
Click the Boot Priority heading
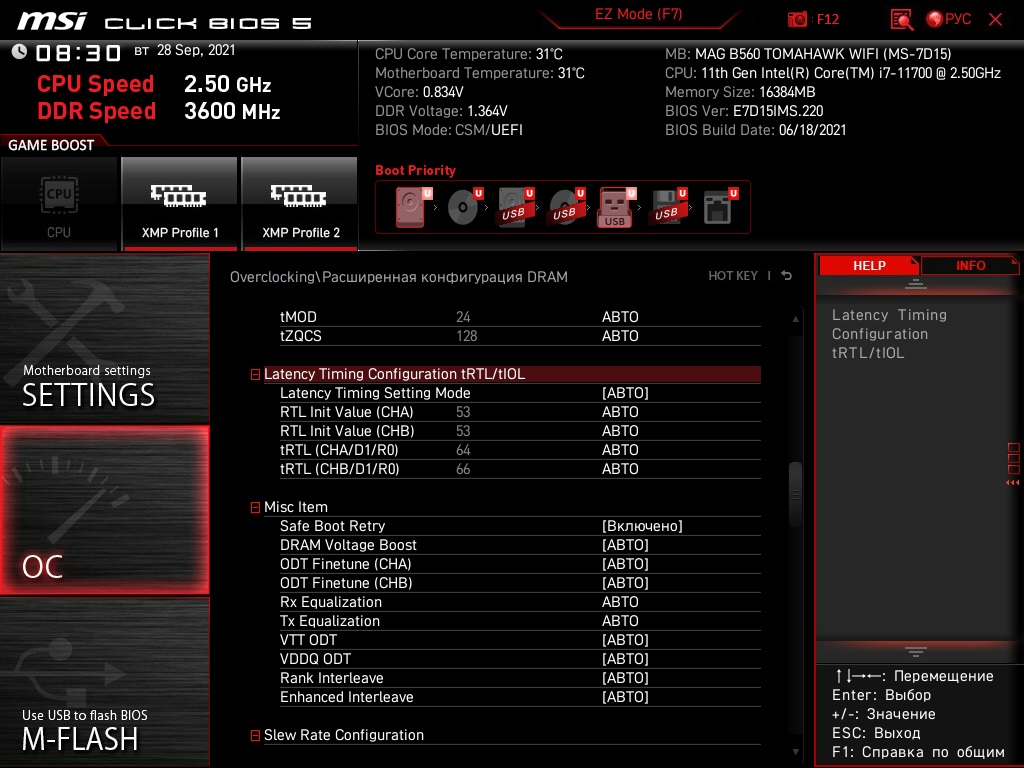point(415,170)
